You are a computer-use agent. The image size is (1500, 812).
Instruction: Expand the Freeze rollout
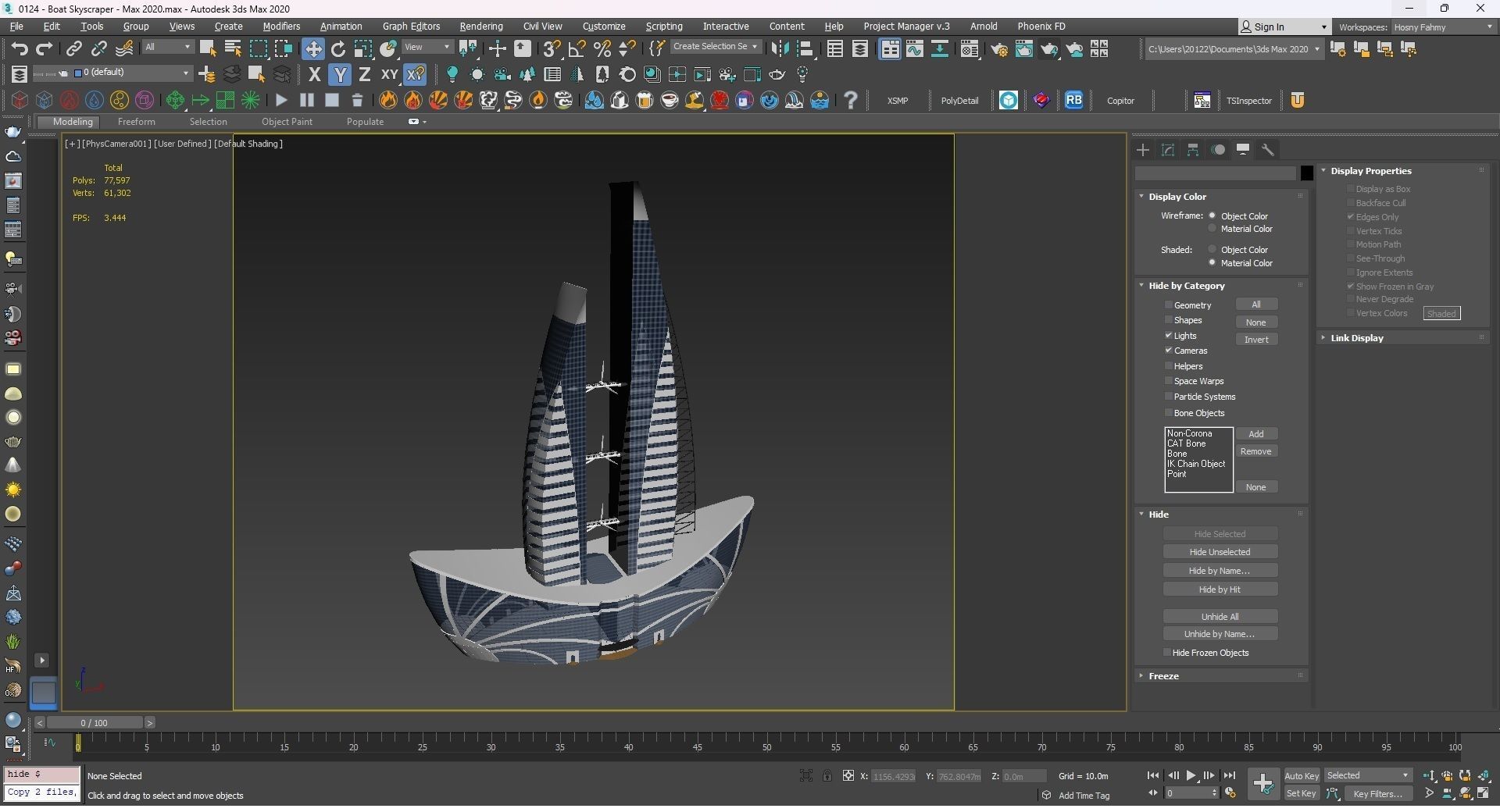coord(1162,676)
